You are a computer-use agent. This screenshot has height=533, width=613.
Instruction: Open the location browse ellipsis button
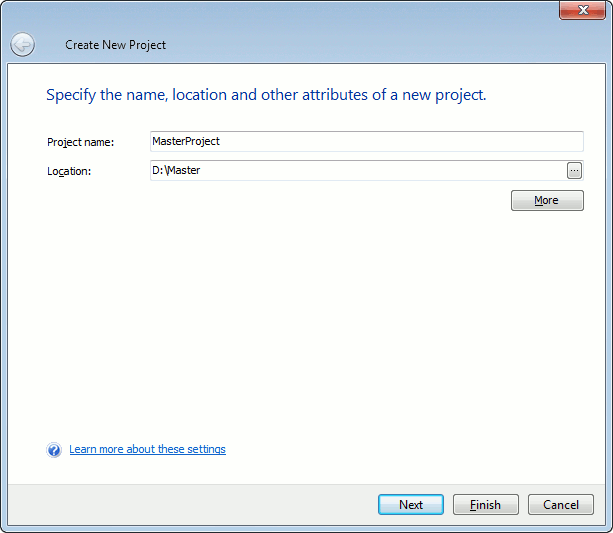tap(574, 170)
